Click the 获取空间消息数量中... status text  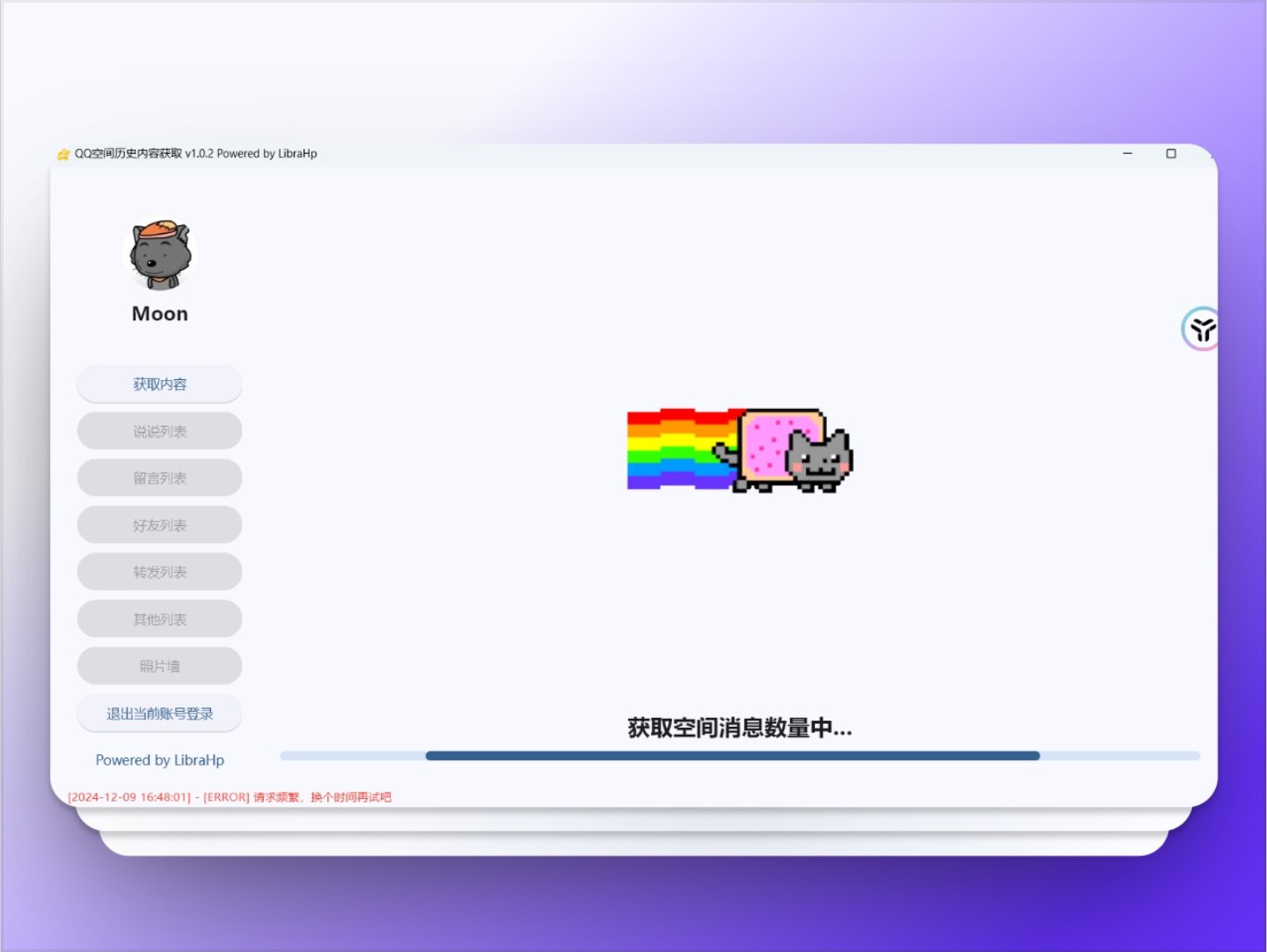tap(740, 728)
